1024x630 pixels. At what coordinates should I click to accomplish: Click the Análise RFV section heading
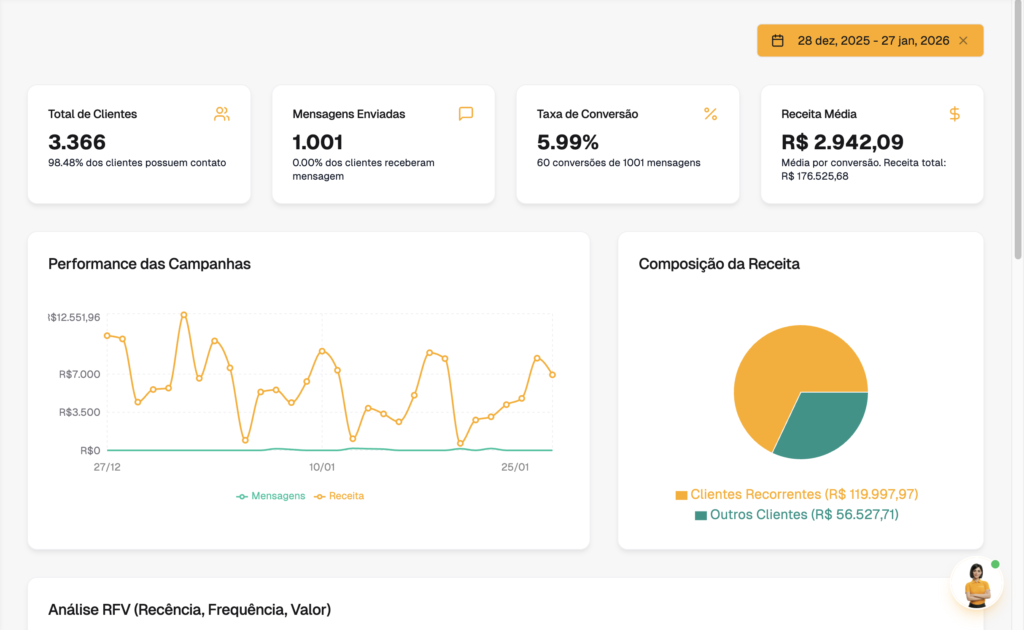(x=189, y=609)
